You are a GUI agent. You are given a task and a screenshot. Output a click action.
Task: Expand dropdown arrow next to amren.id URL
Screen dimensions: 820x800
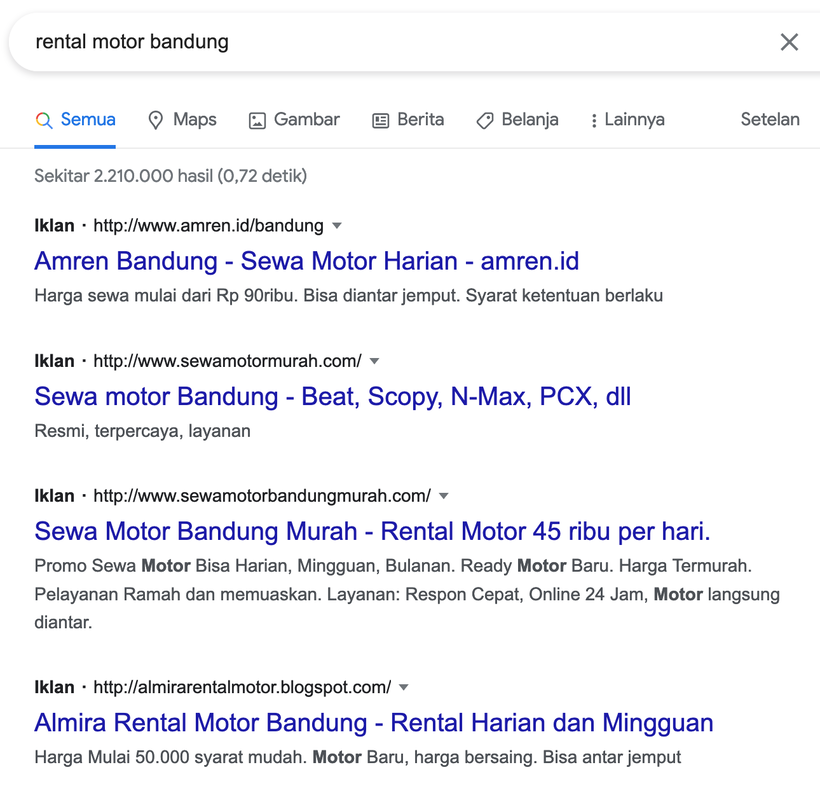coord(337,225)
